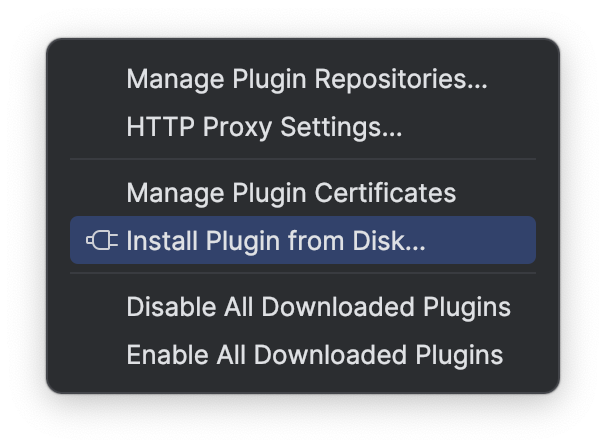Disable All Downloaded Plugins
The height and width of the screenshot is (448, 606).
(318, 307)
